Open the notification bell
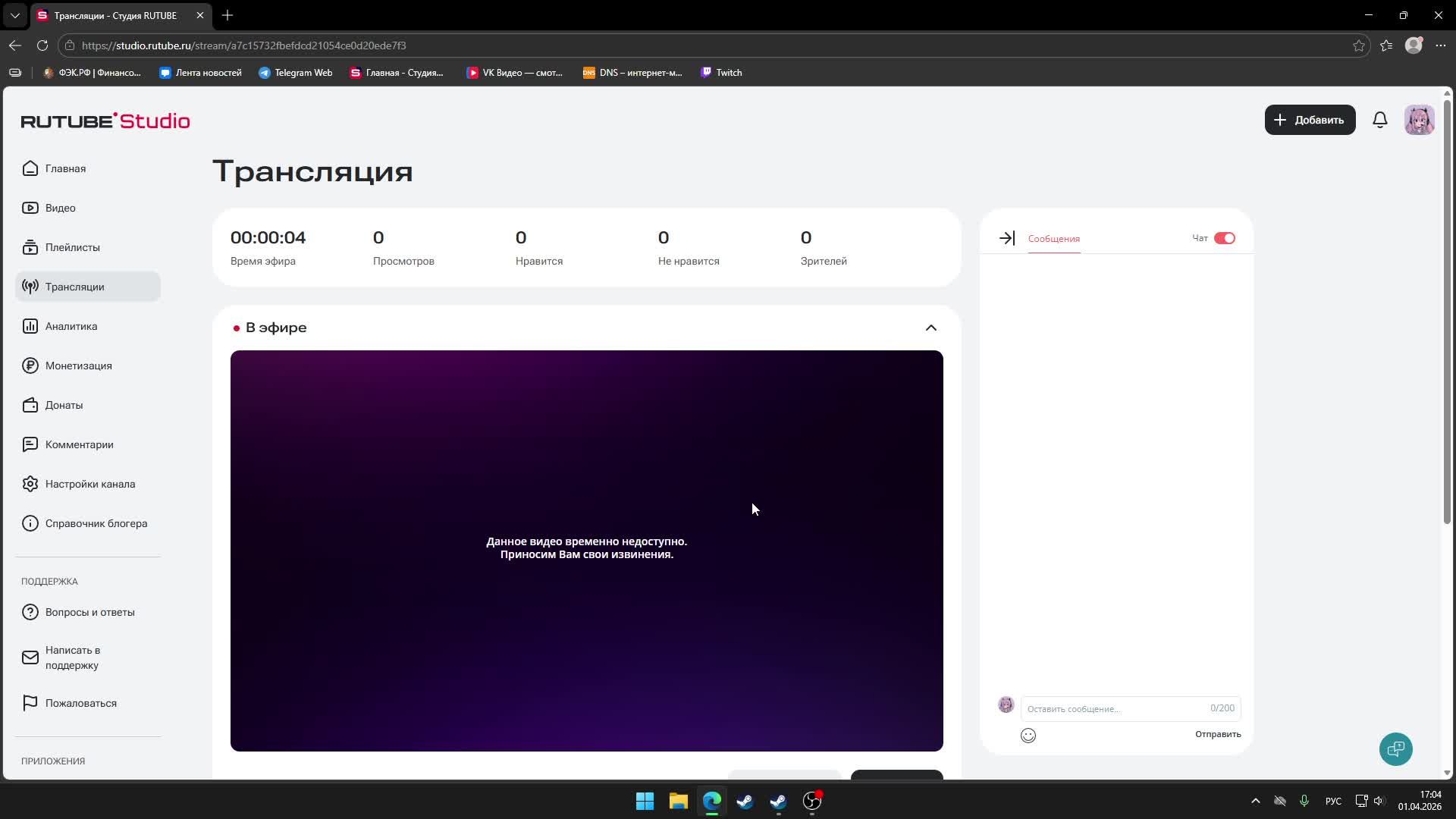The image size is (1456, 819). click(x=1379, y=120)
